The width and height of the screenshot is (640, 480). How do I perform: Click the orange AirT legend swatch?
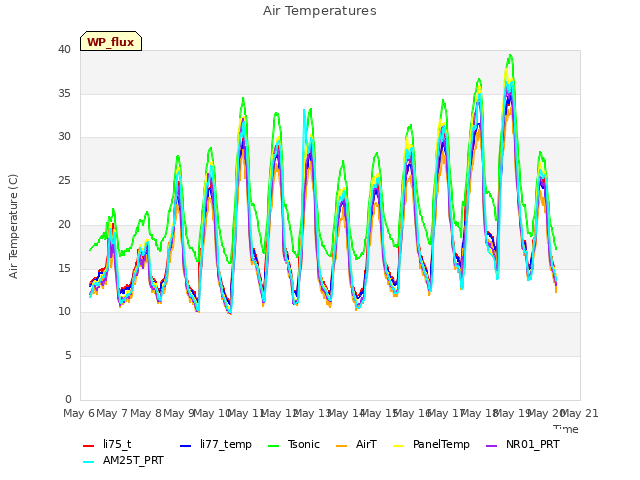pyautogui.click(x=342, y=446)
